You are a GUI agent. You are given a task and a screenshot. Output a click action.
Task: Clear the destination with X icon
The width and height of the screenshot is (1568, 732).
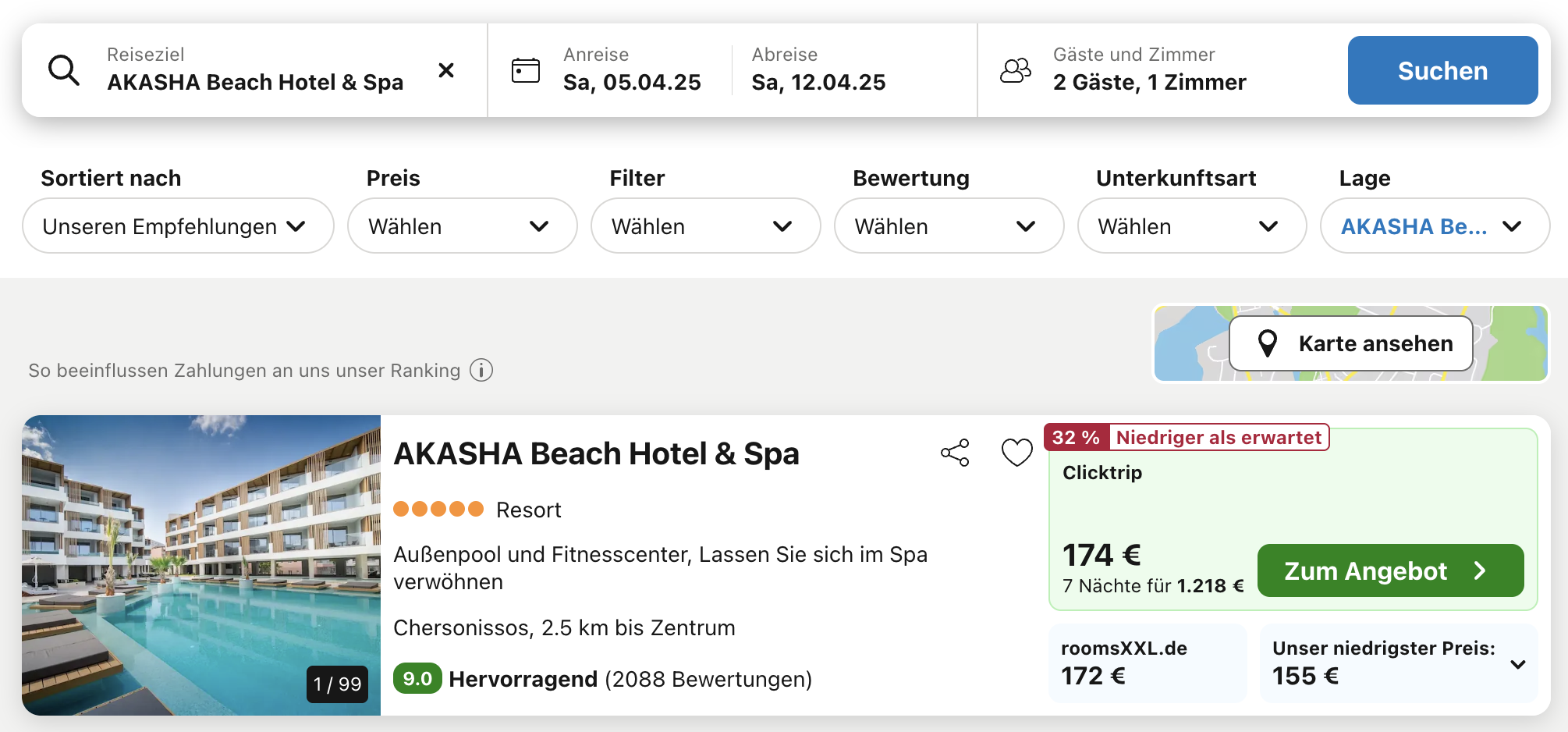[446, 70]
